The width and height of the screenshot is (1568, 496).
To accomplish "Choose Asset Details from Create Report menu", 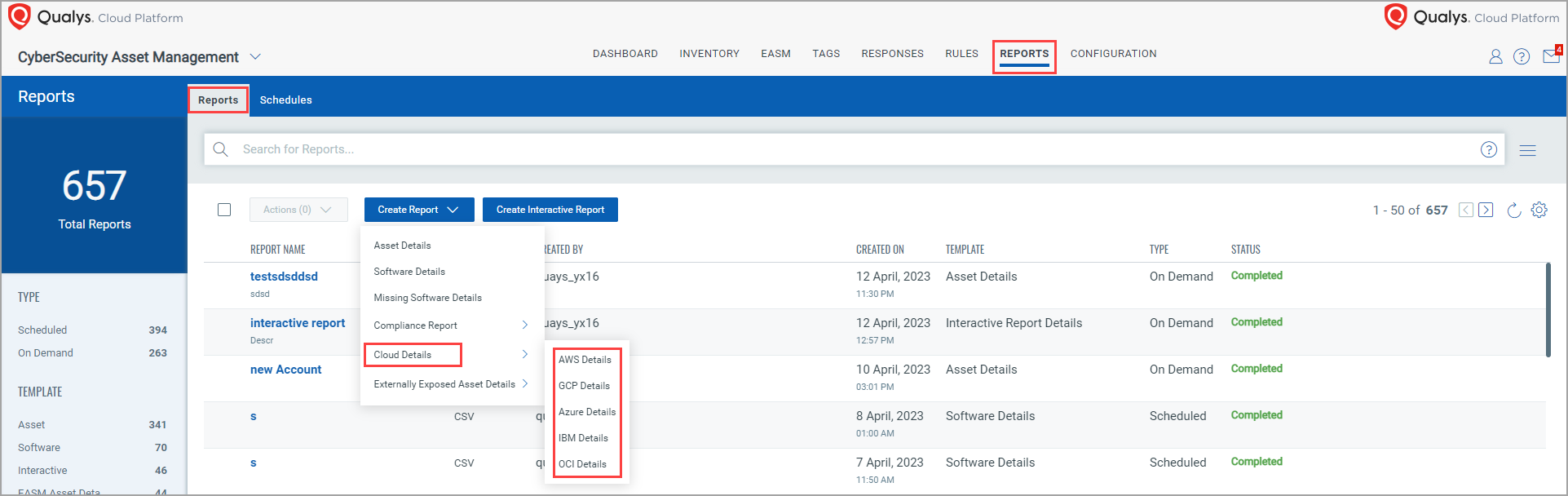I will (x=402, y=246).
